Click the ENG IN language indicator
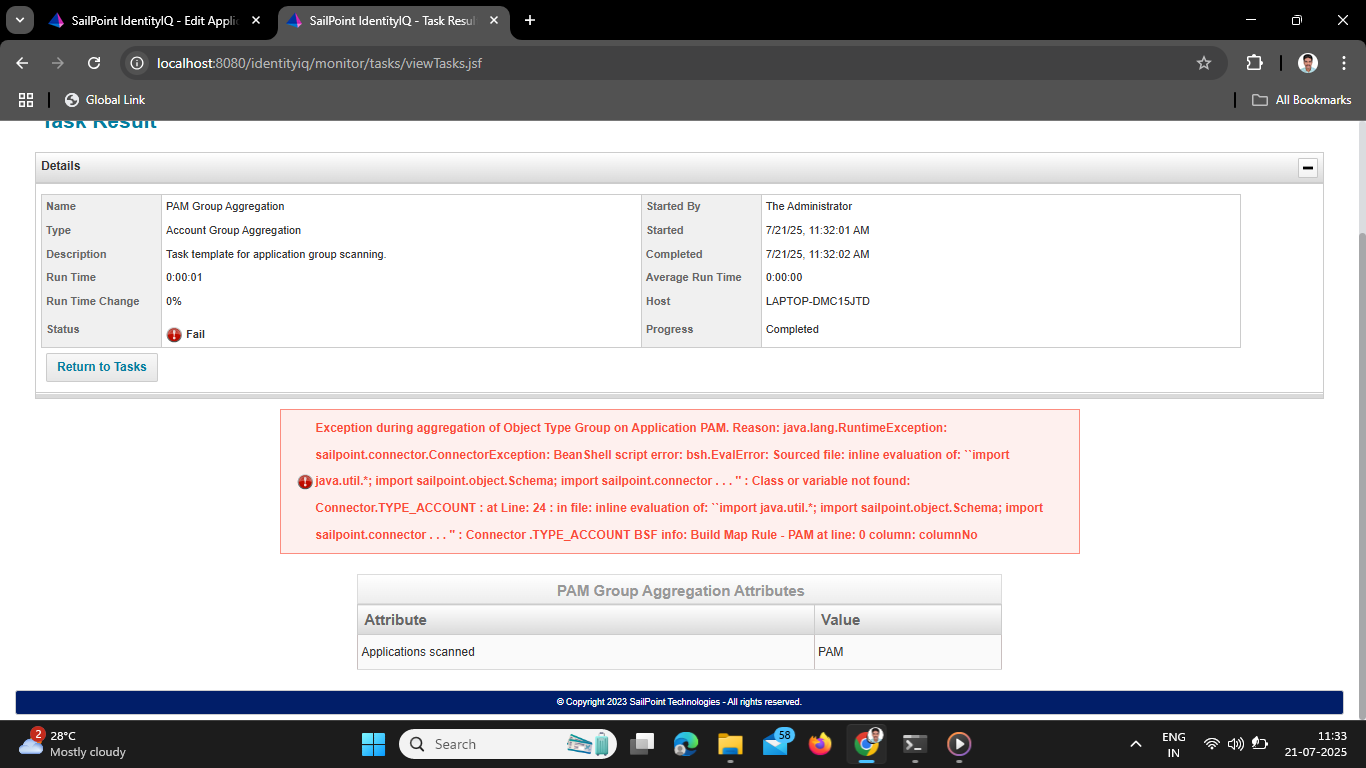 tap(1174, 744)
